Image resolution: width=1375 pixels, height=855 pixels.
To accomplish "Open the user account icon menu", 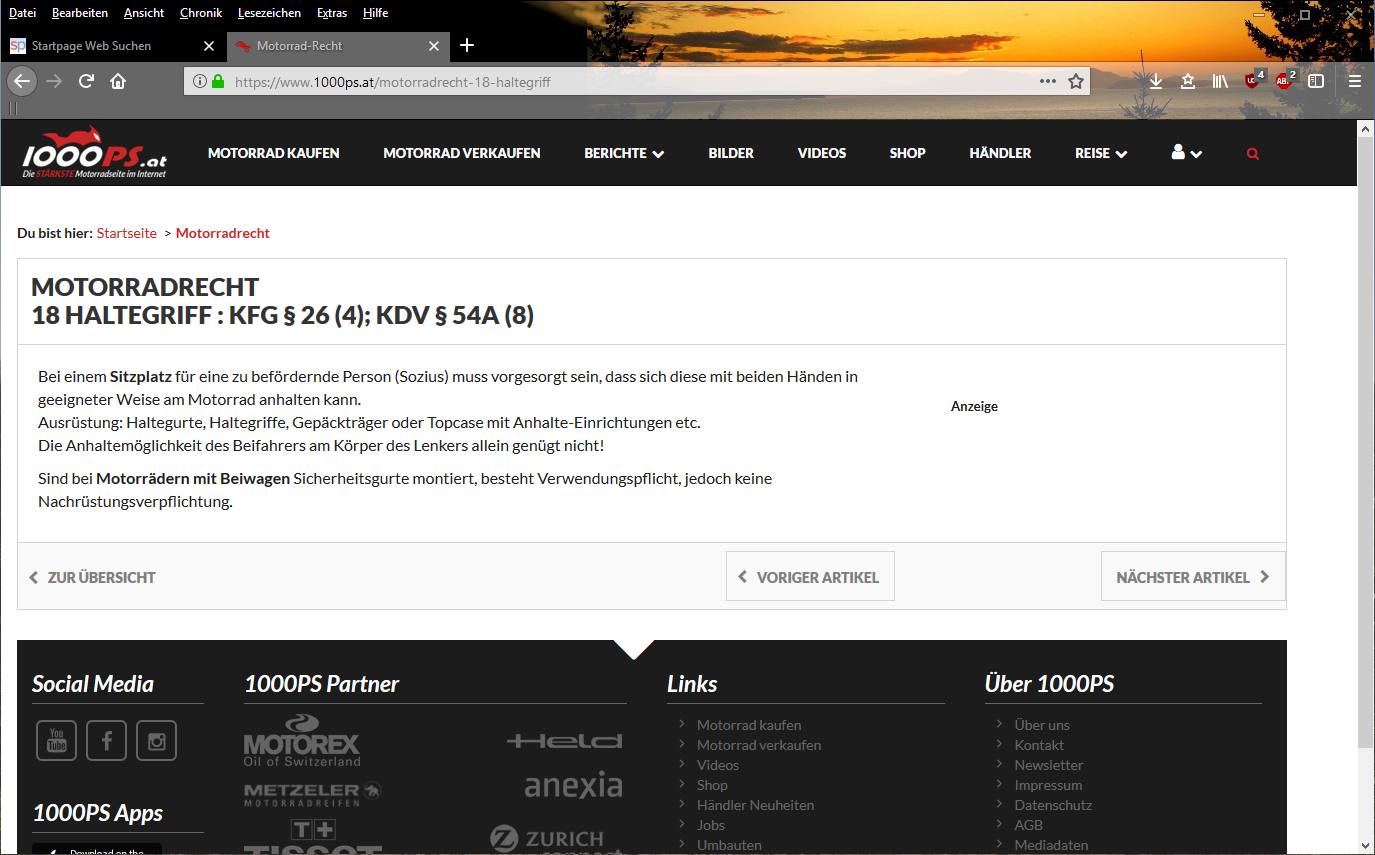I will (x=1186, y=153).
